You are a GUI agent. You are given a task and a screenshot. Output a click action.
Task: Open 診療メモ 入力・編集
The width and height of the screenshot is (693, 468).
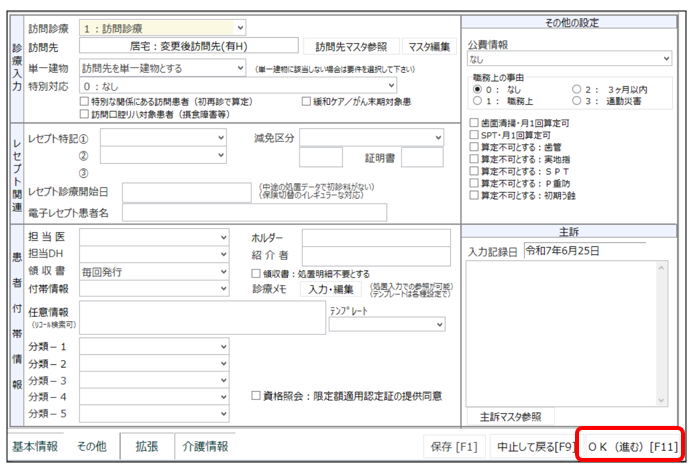tap(331, 289)
